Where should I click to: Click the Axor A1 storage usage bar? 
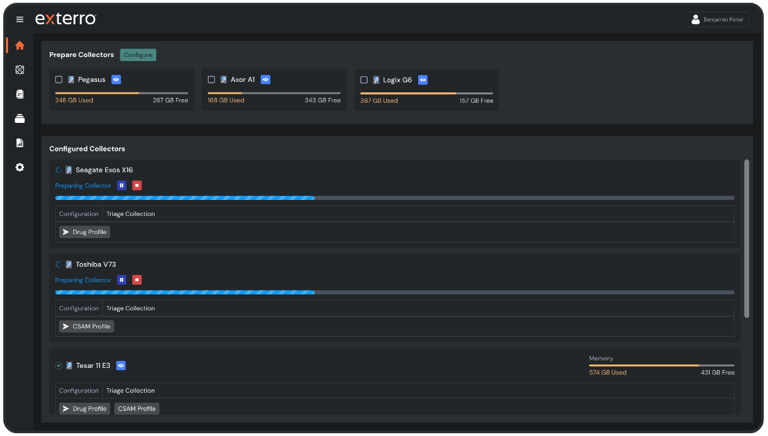click(274, 93)
